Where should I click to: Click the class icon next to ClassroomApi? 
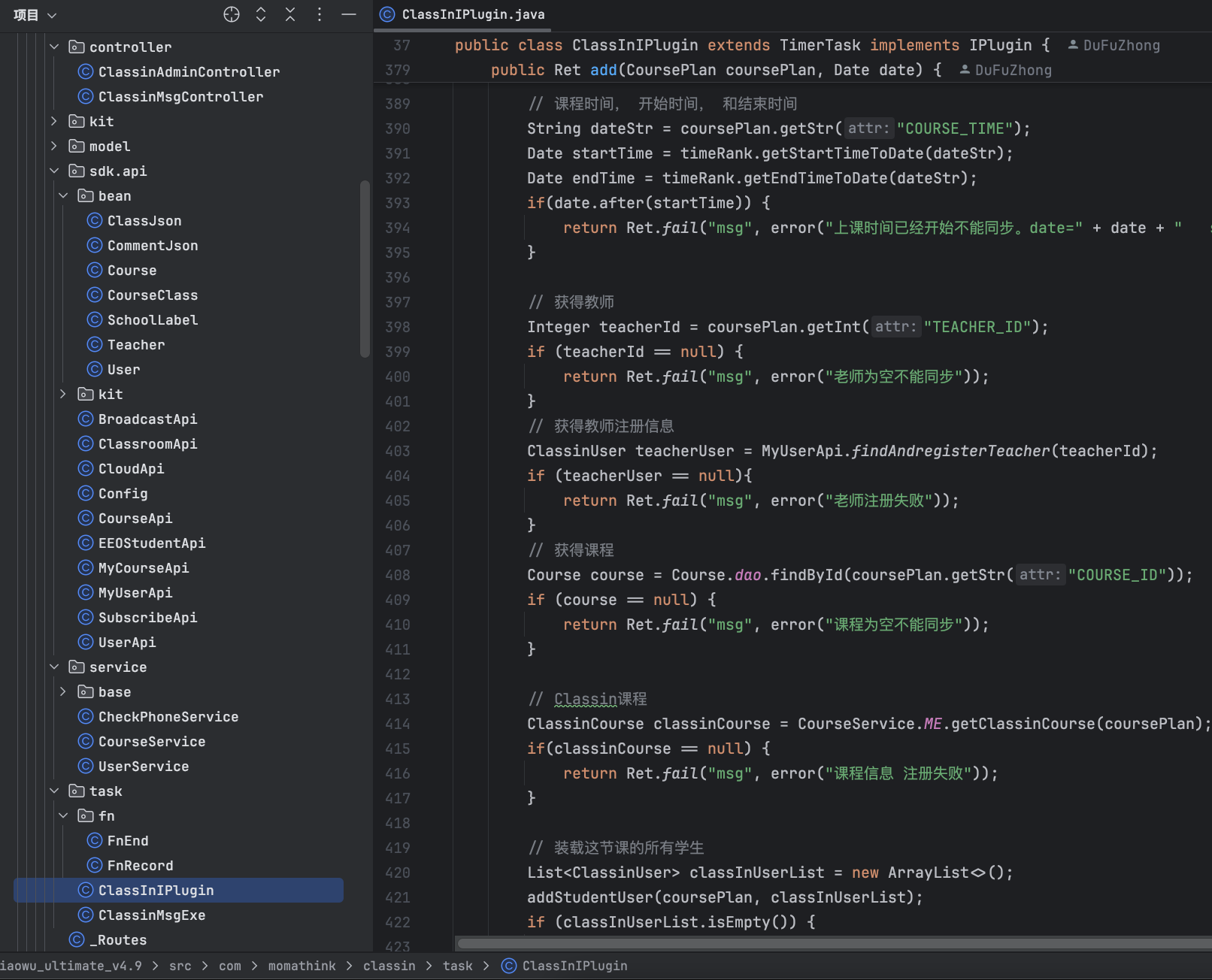coord(86,444)
